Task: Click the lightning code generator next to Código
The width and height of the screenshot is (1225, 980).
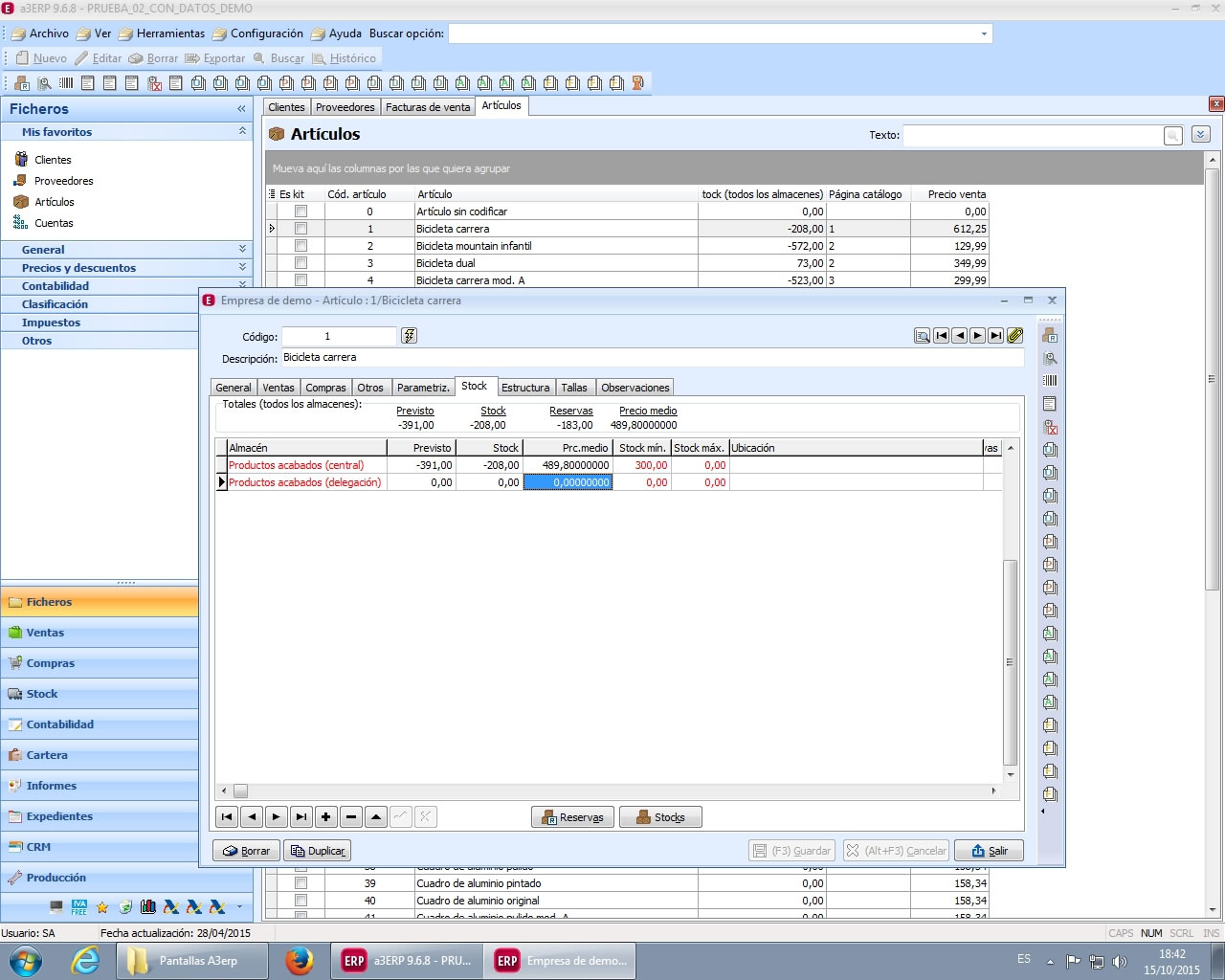Action: click(410, 336)
